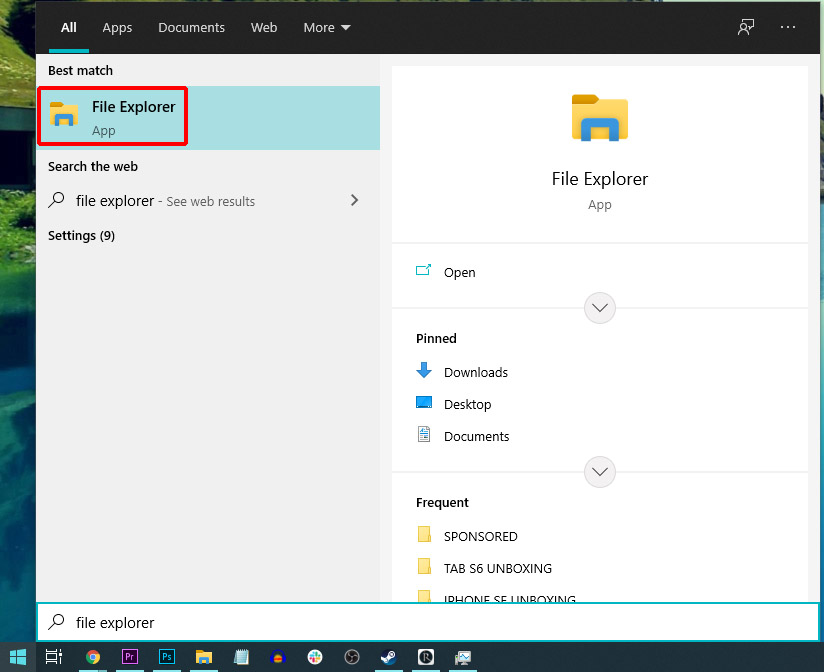The height and width of the screenshot is (672, 824).
Task: Click the blue Downloads arrow icon
Action: [424, 370]
